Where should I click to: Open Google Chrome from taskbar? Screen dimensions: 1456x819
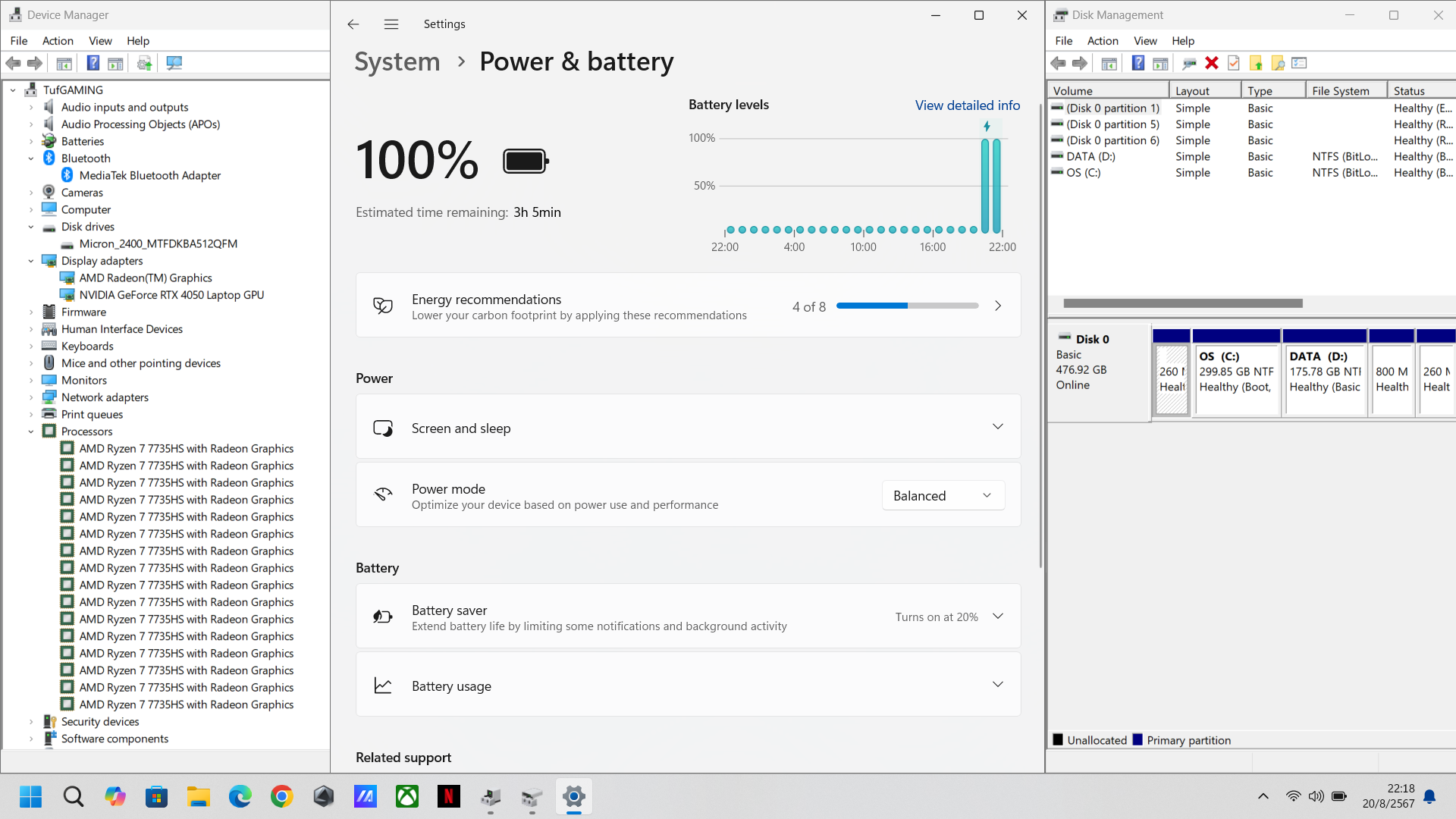coord(282,796)
